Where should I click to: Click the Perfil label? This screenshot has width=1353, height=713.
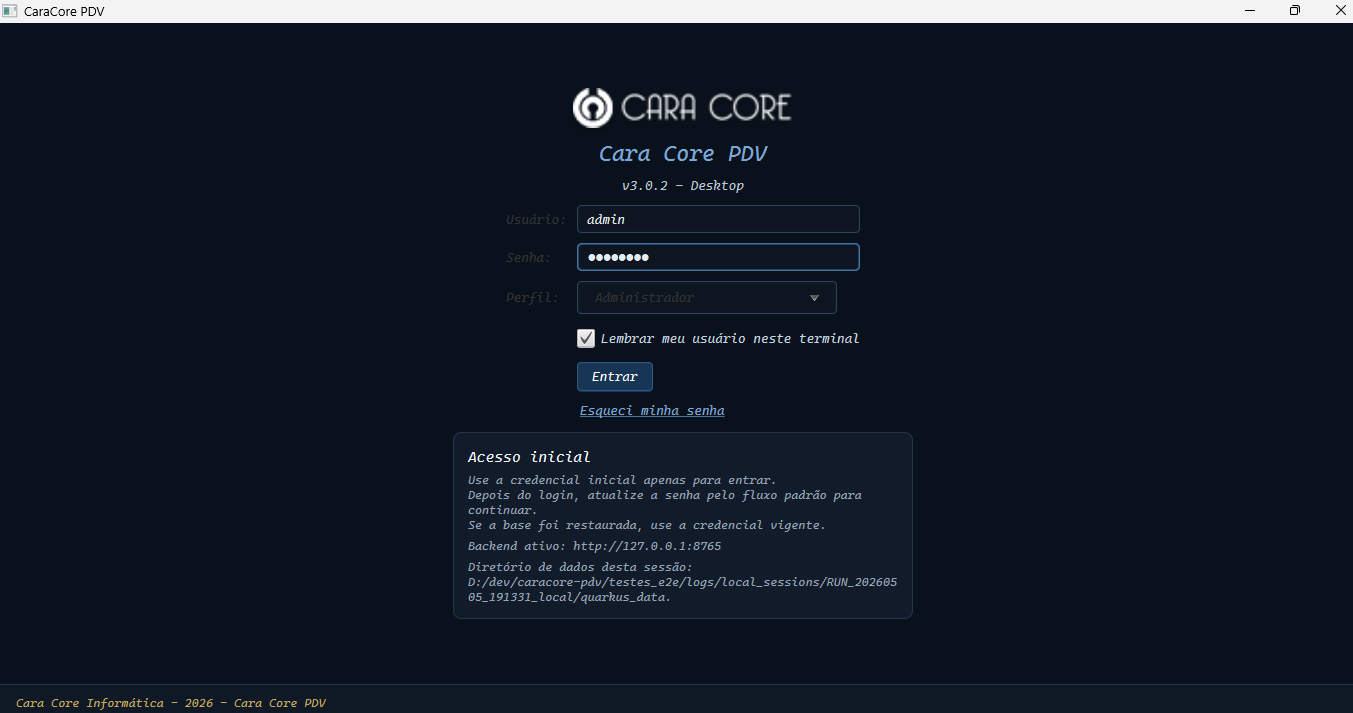tap(532, 298)
